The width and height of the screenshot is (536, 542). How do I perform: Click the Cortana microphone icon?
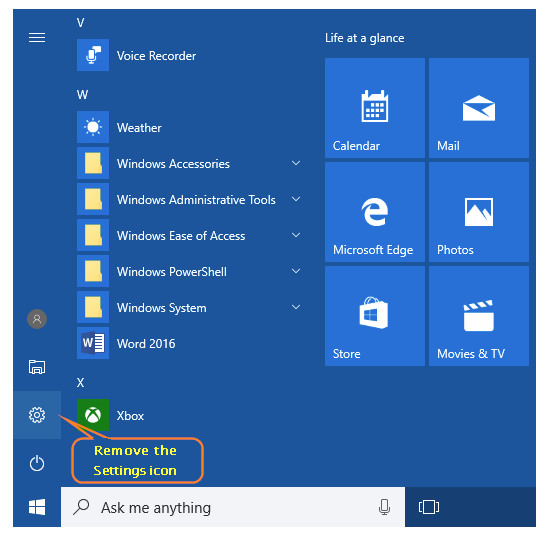coord(384,507)
